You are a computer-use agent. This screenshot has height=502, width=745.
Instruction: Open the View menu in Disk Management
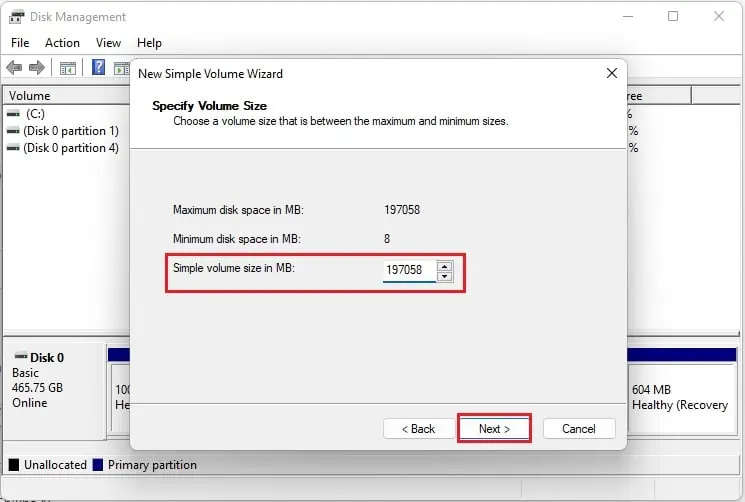click(108, 43)
